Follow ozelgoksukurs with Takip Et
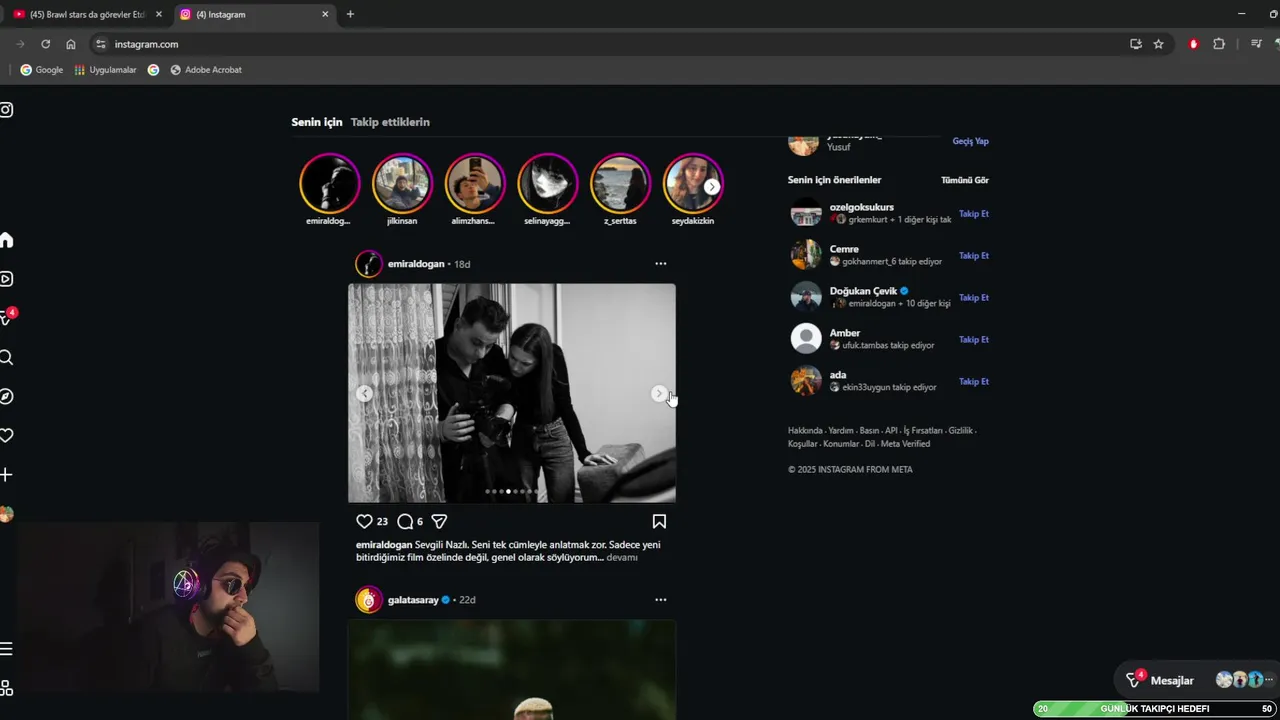The image size is (1280, 720). click(974, 214)
